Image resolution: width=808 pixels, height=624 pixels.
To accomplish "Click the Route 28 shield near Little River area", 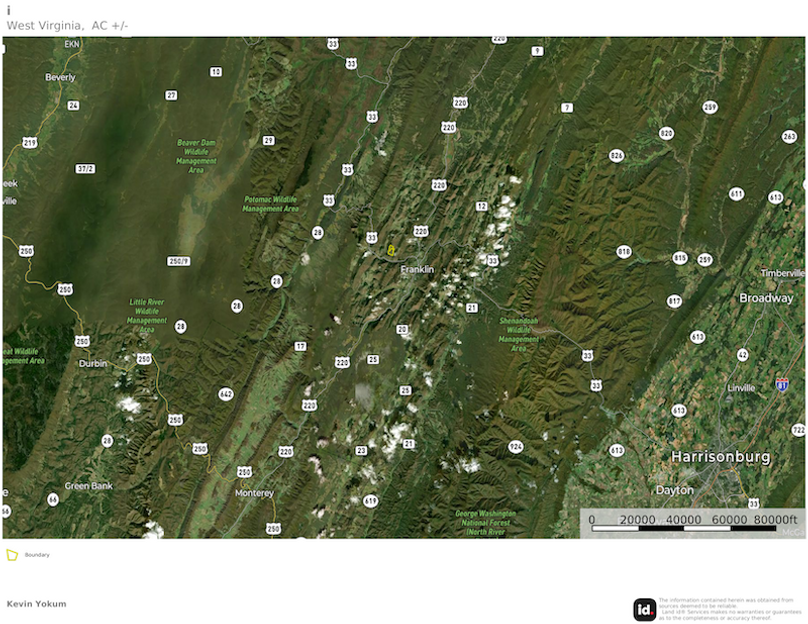I will click(x=181, y=326).
